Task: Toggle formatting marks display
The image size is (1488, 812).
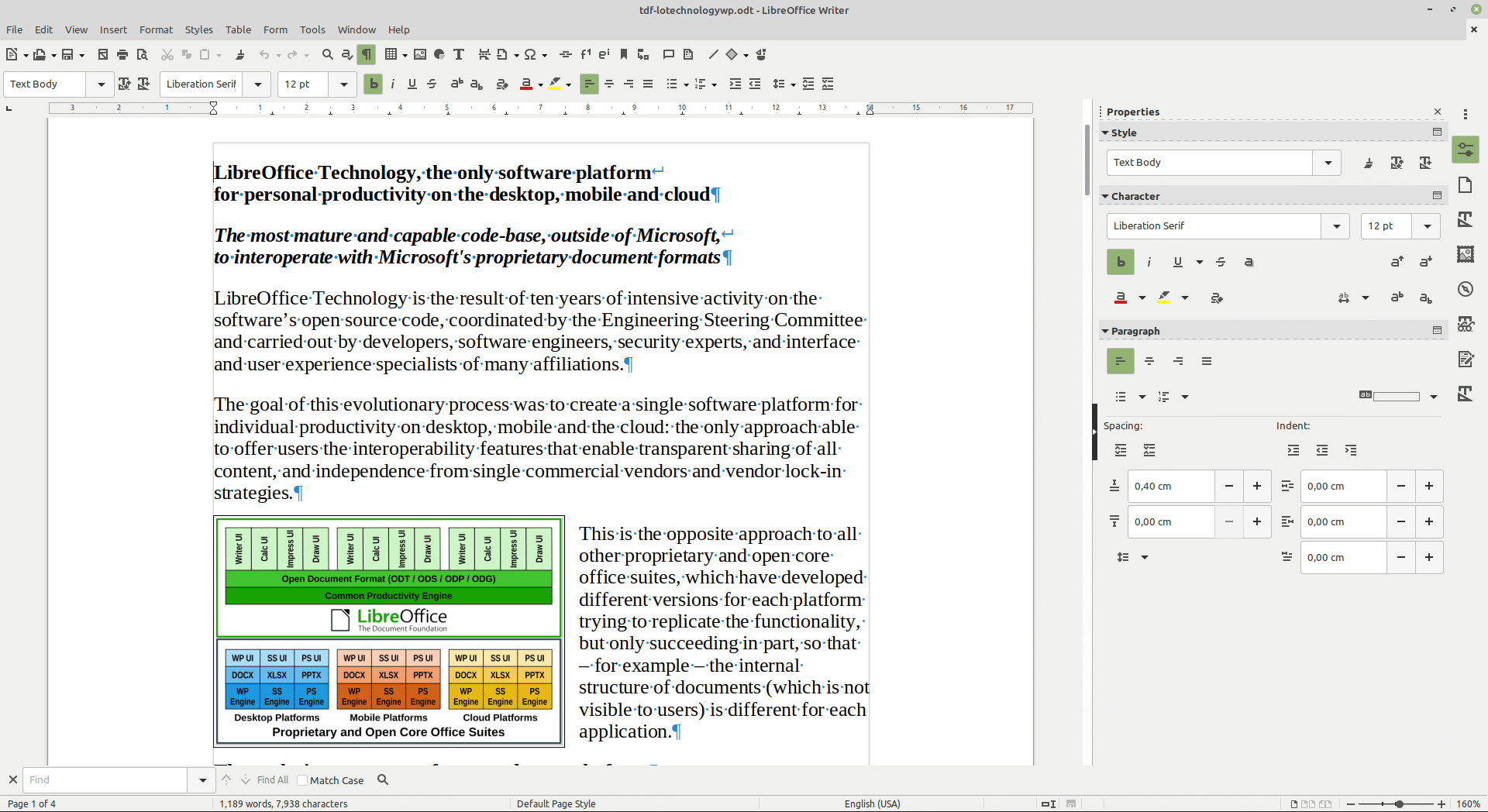Action: 366,54
